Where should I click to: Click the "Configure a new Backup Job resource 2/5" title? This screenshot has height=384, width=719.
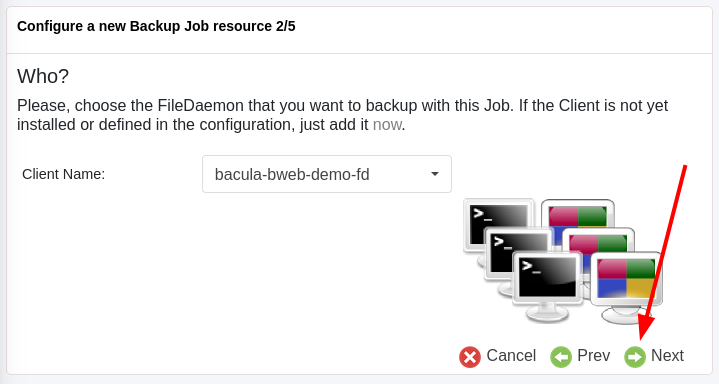(x=156, y=26)
